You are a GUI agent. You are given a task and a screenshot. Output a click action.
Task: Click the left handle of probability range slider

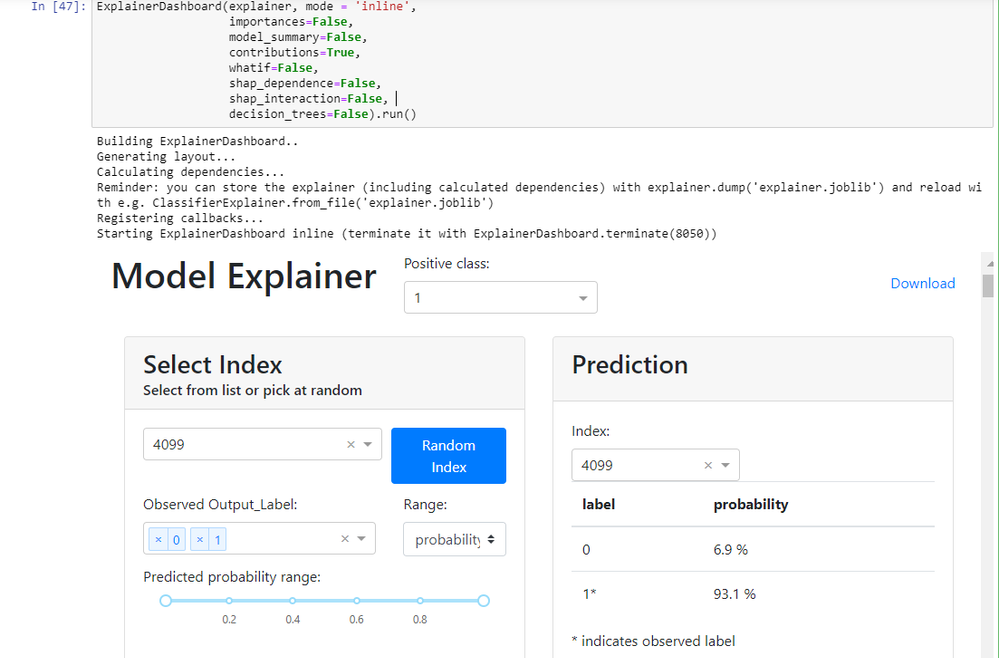pos(166,600)
